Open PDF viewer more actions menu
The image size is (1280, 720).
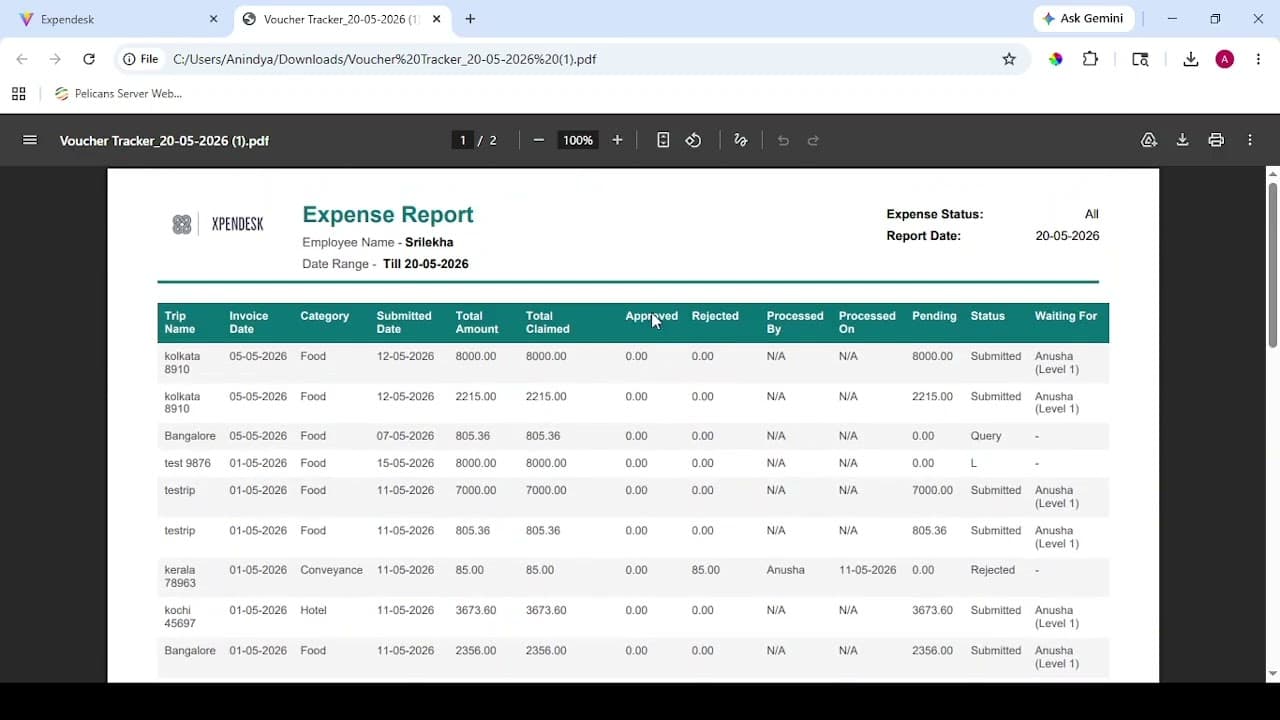pyautogui.click(x=1250, y=140)
